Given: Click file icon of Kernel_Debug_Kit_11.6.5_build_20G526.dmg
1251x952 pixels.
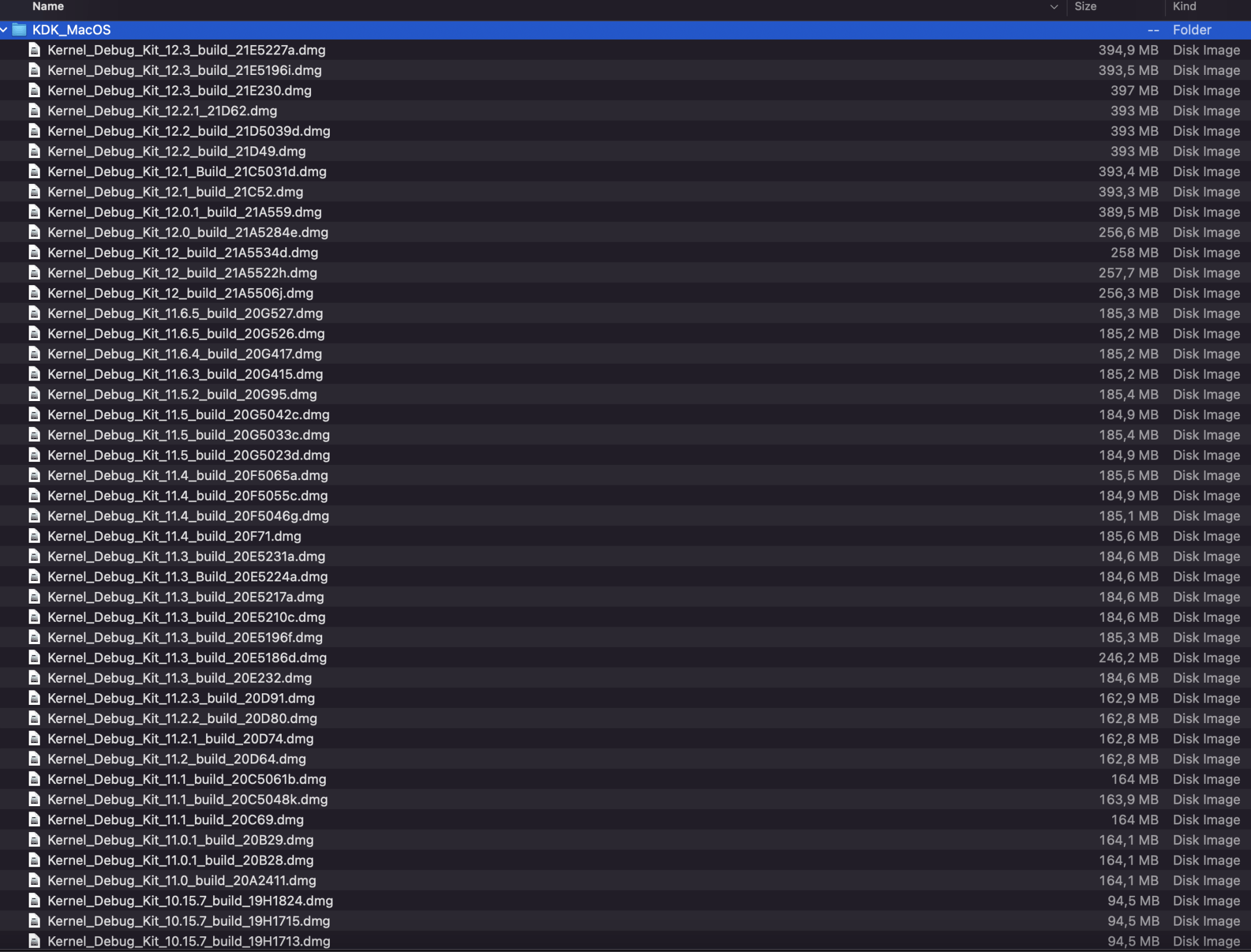Looking at the screenshot, I should pyautogui.click(x=35, y=334).
